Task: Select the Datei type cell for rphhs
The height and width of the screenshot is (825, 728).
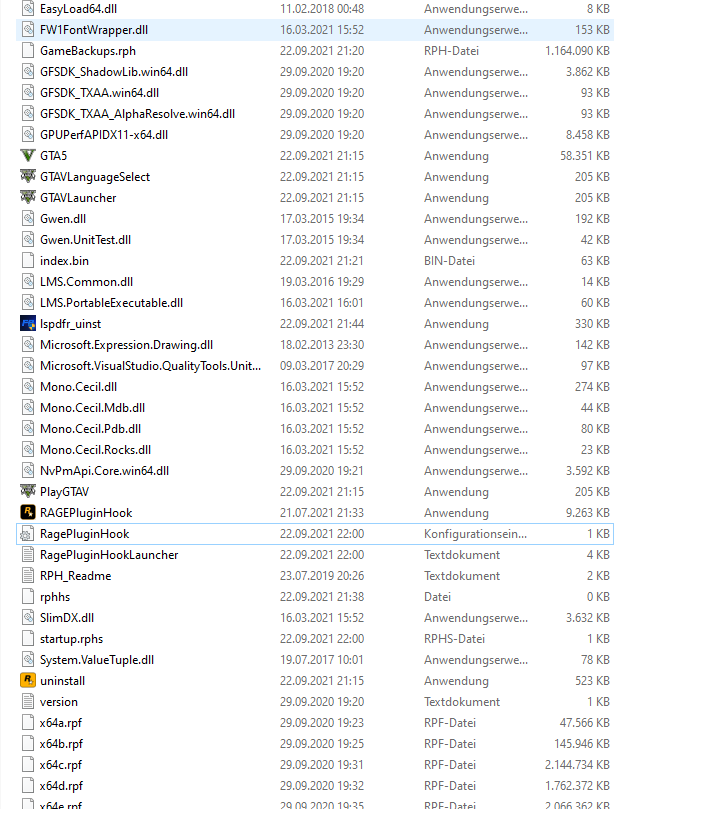Action: coord(437,597)
